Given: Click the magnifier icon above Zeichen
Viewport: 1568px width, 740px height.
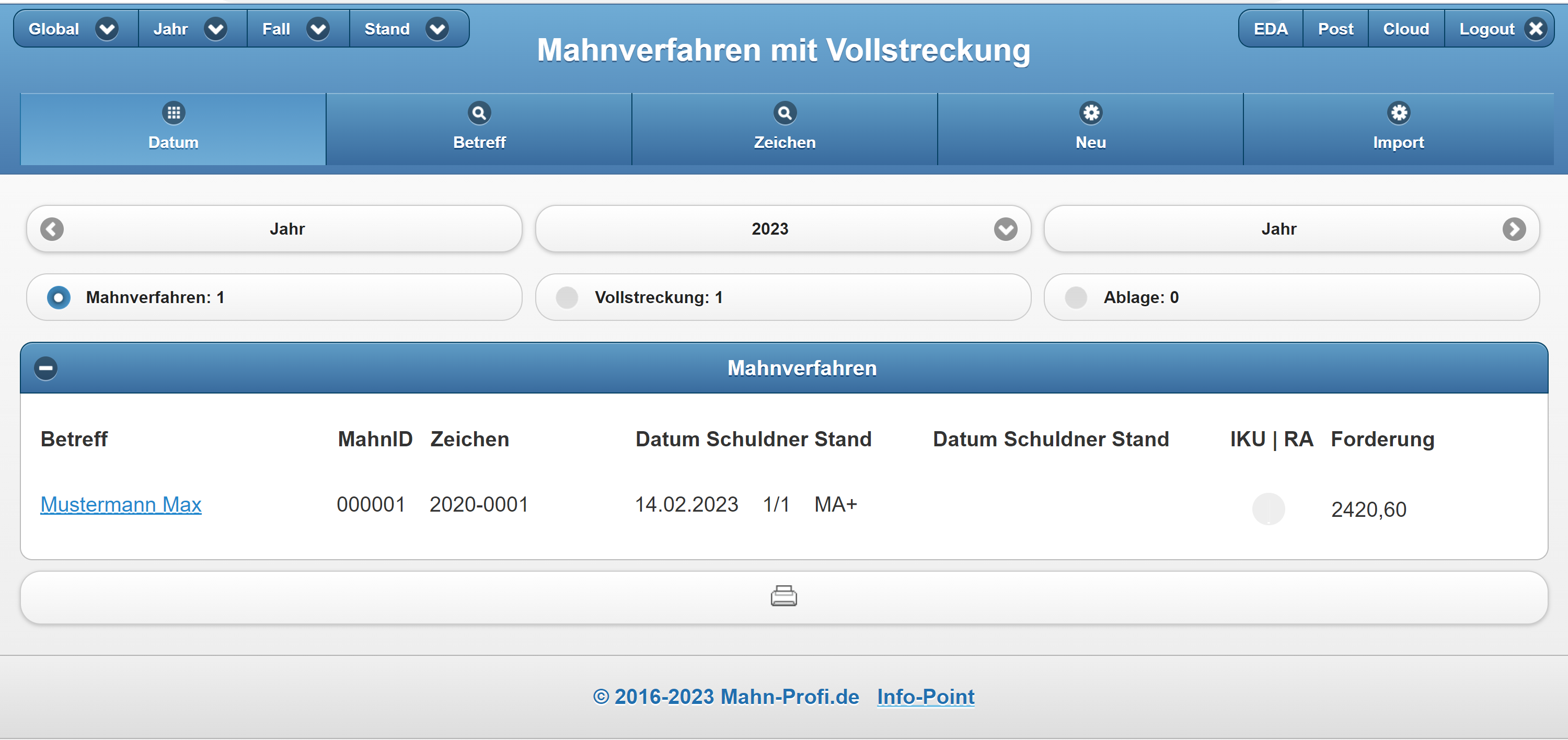Looking at the screenshot, I should pos(785,112).
